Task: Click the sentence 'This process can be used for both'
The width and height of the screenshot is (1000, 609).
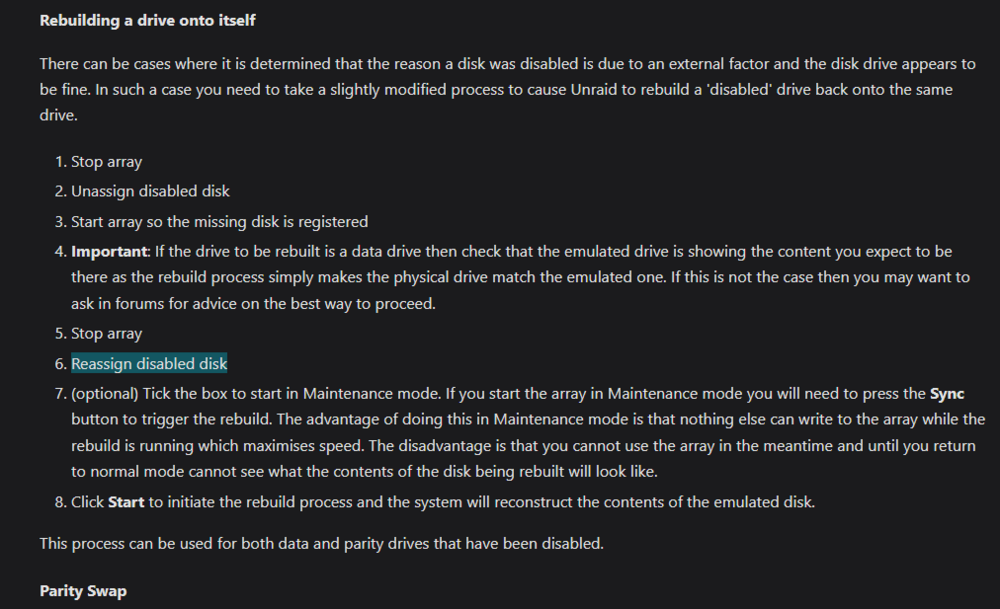Action: [321, 543]
